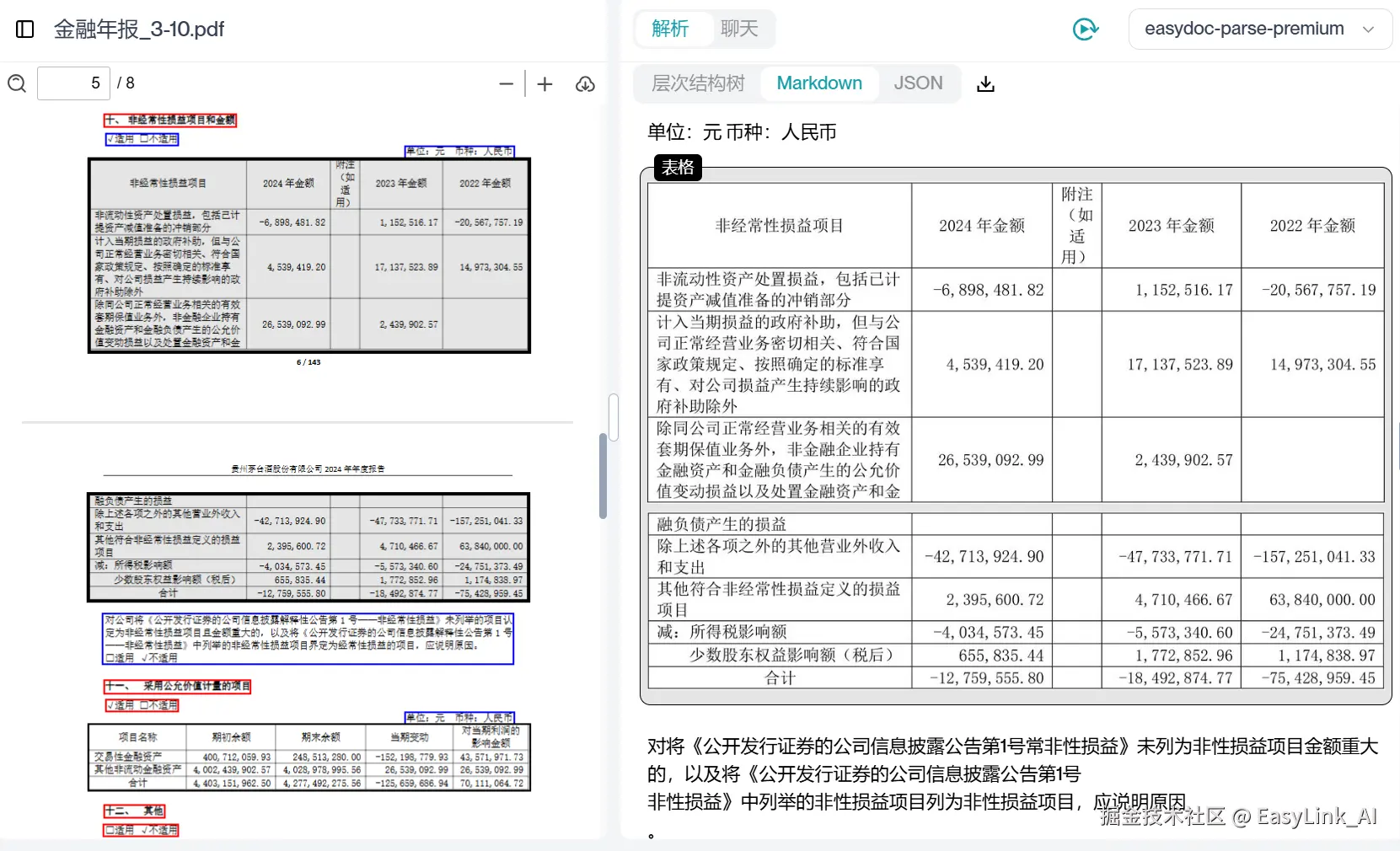Toggle the sidebar panel icon
Screen dimensions: 1400x851
[x=25, y=29]
